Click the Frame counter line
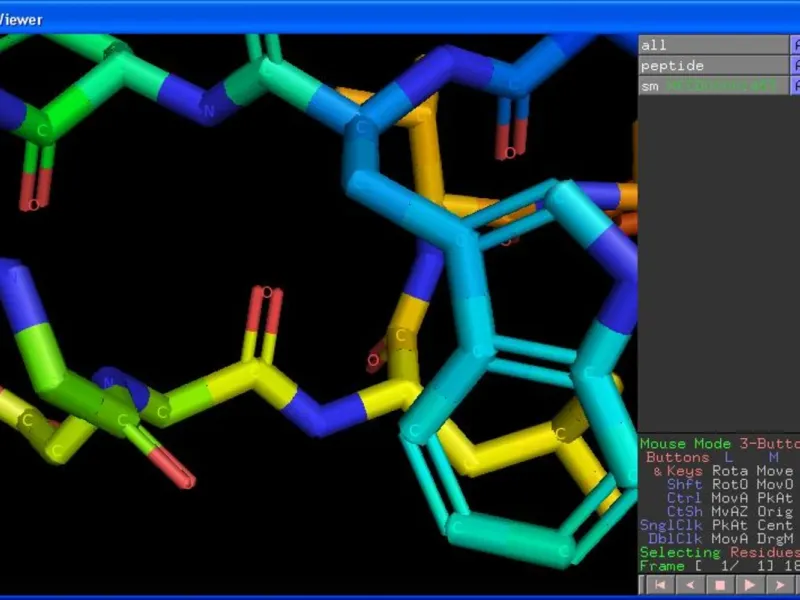Image resolution: width=800 pixels, height=600 pixels. (x=720, y=566)
